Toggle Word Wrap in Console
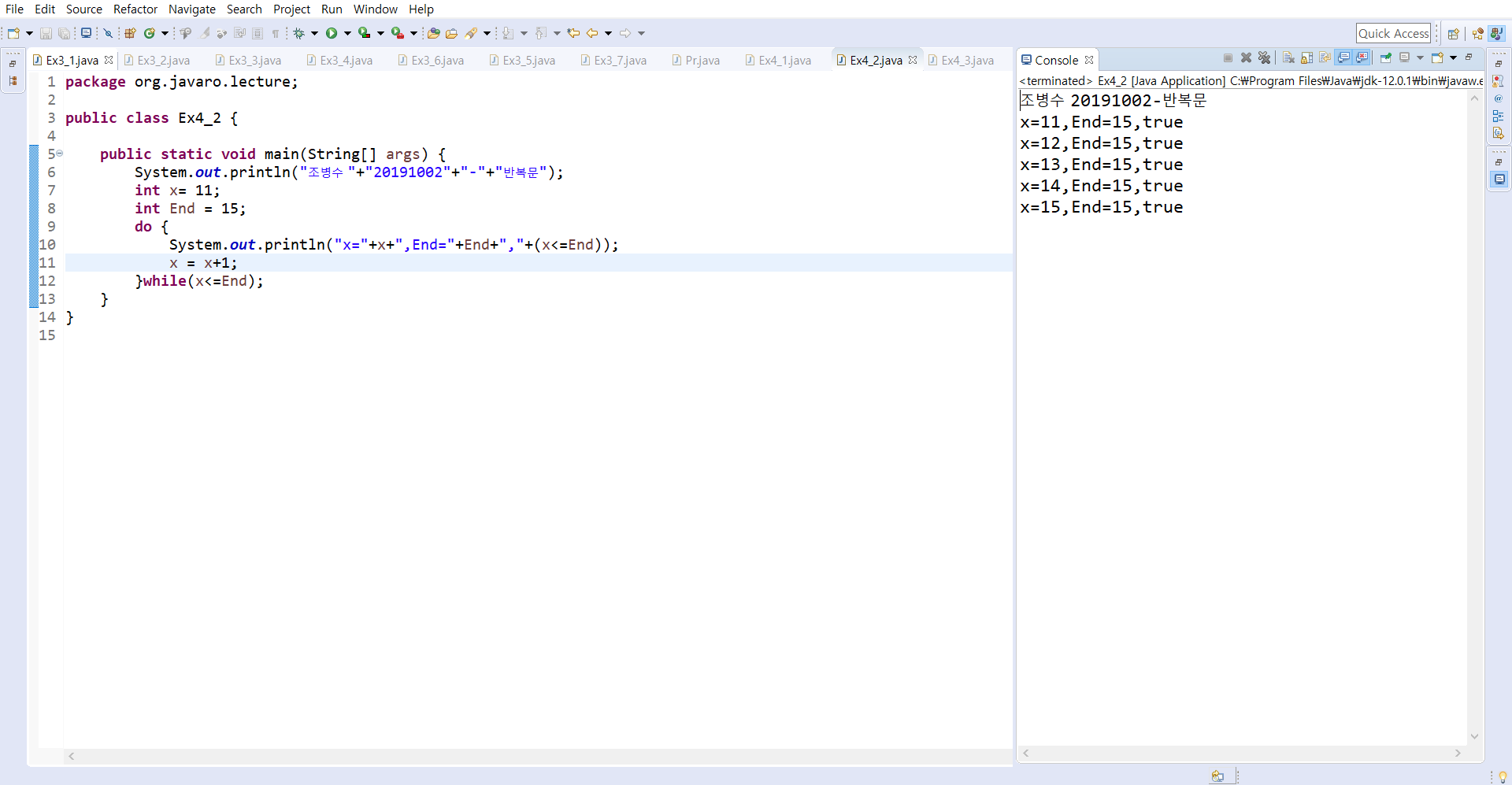This screenshot has width=1512, height=785. [1325, 57]
